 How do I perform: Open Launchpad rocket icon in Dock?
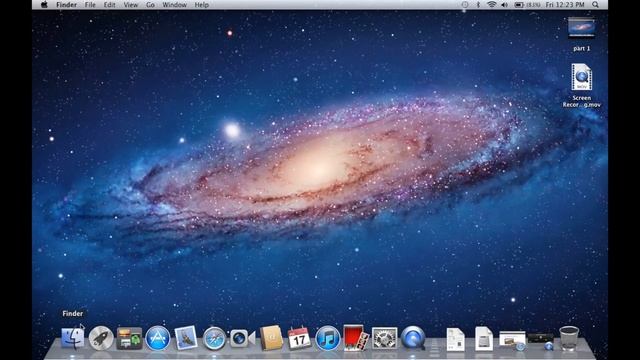point(101,338)
